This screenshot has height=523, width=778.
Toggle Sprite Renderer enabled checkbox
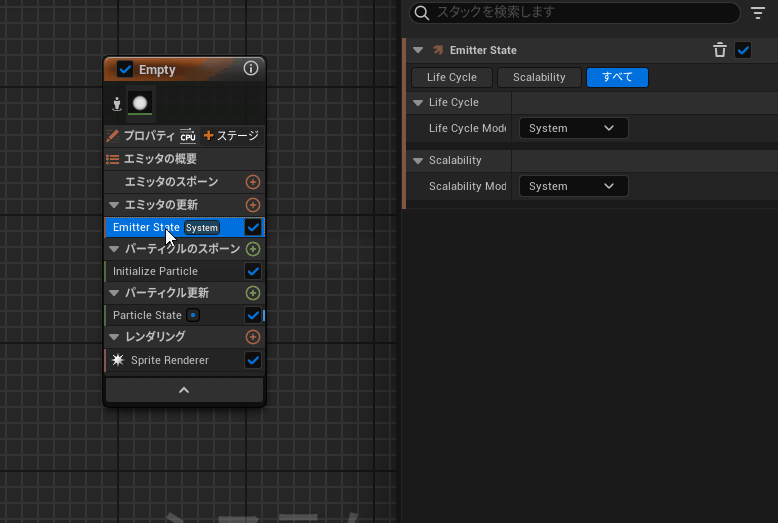[253, 360]
